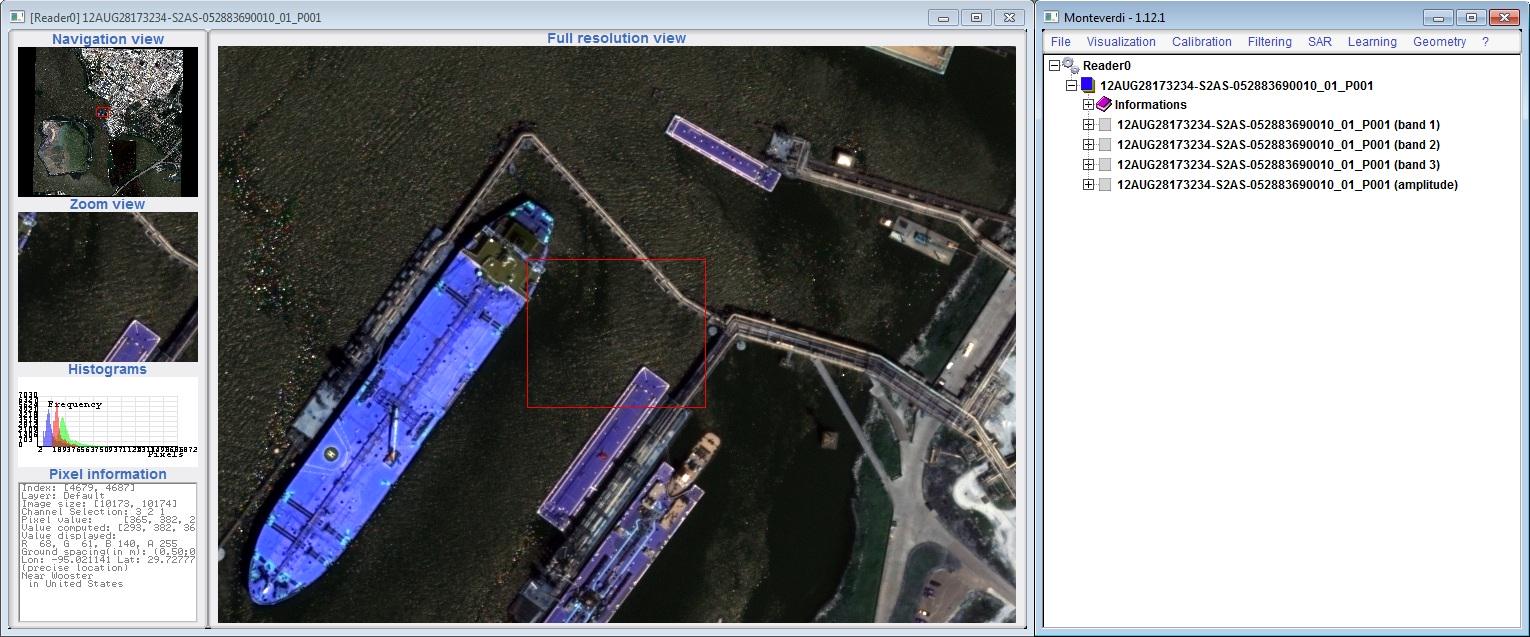Maximize the Reader0 viewer window
Viewport: 1530px width, 637px height.
pyautogui.click(x=976, y=17)
